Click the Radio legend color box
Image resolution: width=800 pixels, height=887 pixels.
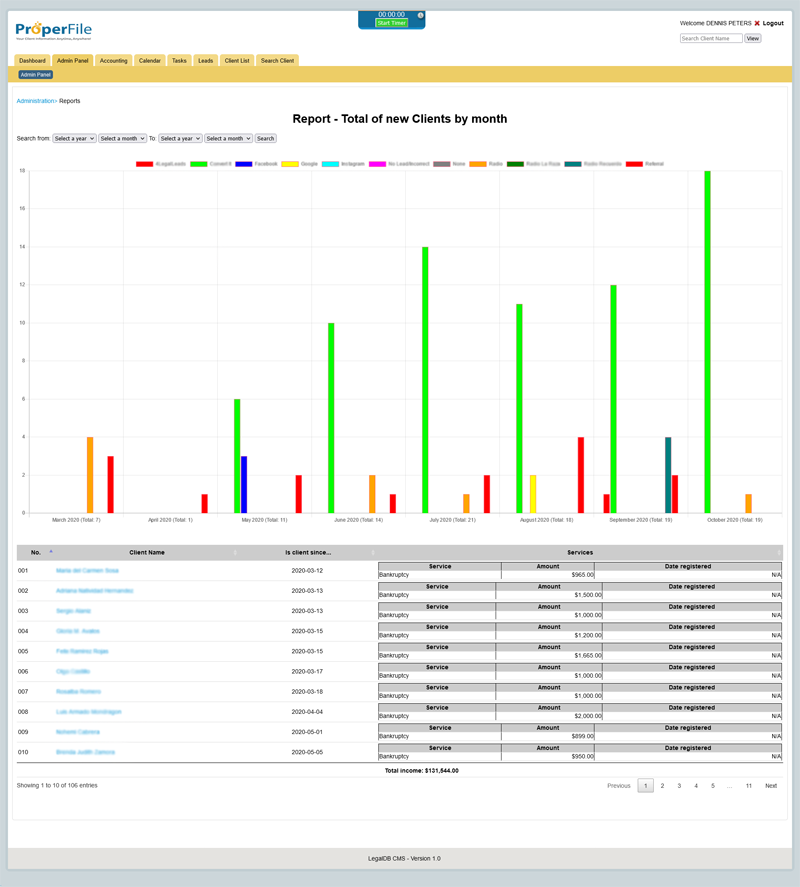478,163
